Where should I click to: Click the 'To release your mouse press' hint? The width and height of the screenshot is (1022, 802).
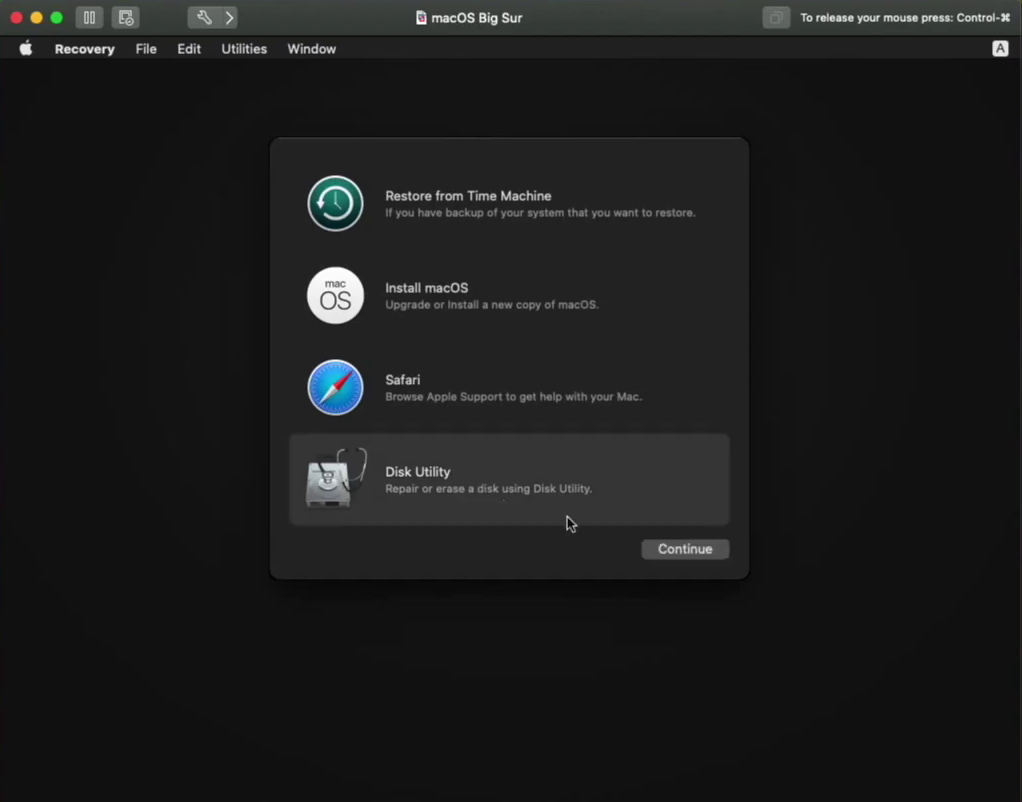pos(905,18)
